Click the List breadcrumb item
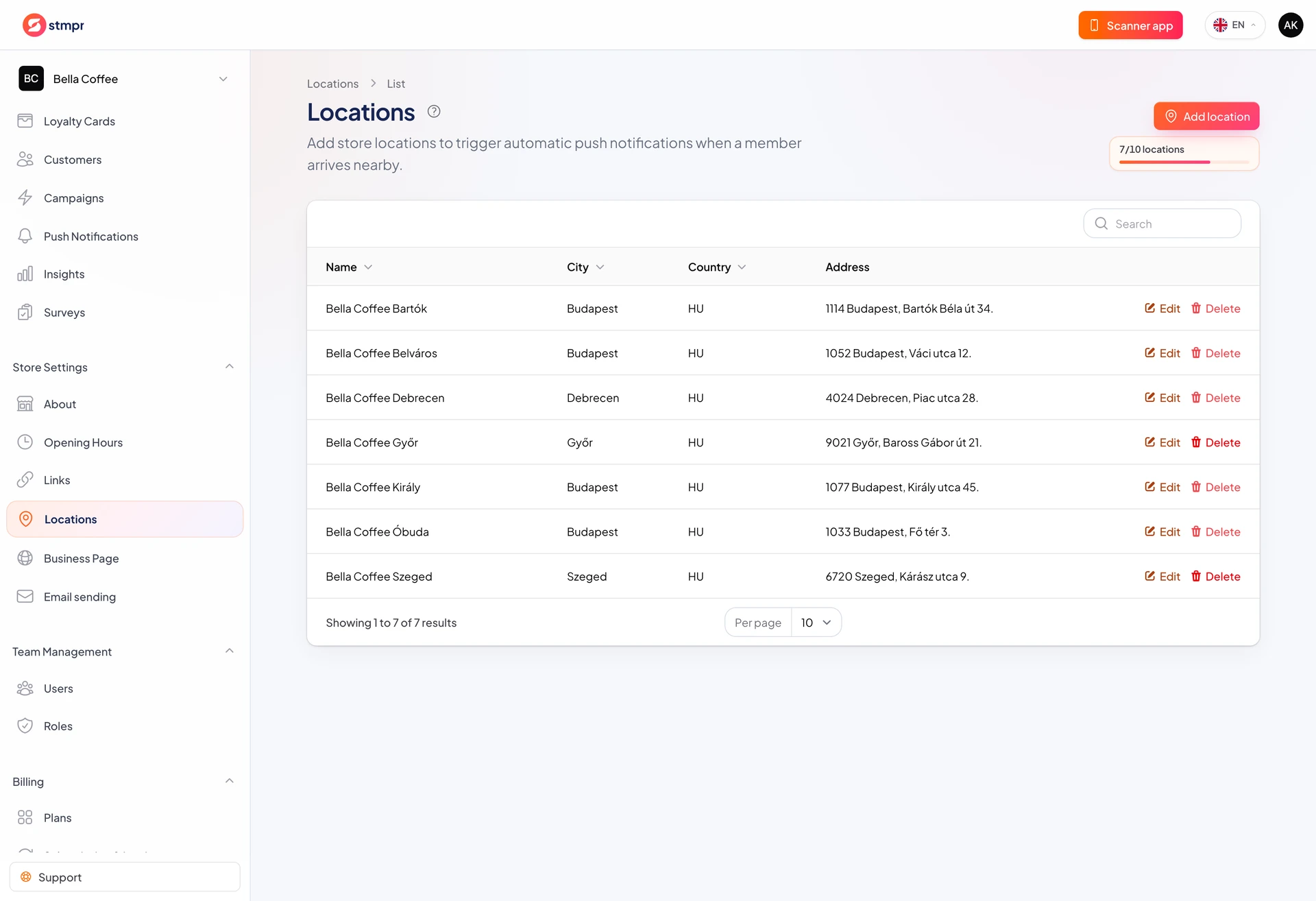Screen dimensions: 1316x901 pos(395,84)
